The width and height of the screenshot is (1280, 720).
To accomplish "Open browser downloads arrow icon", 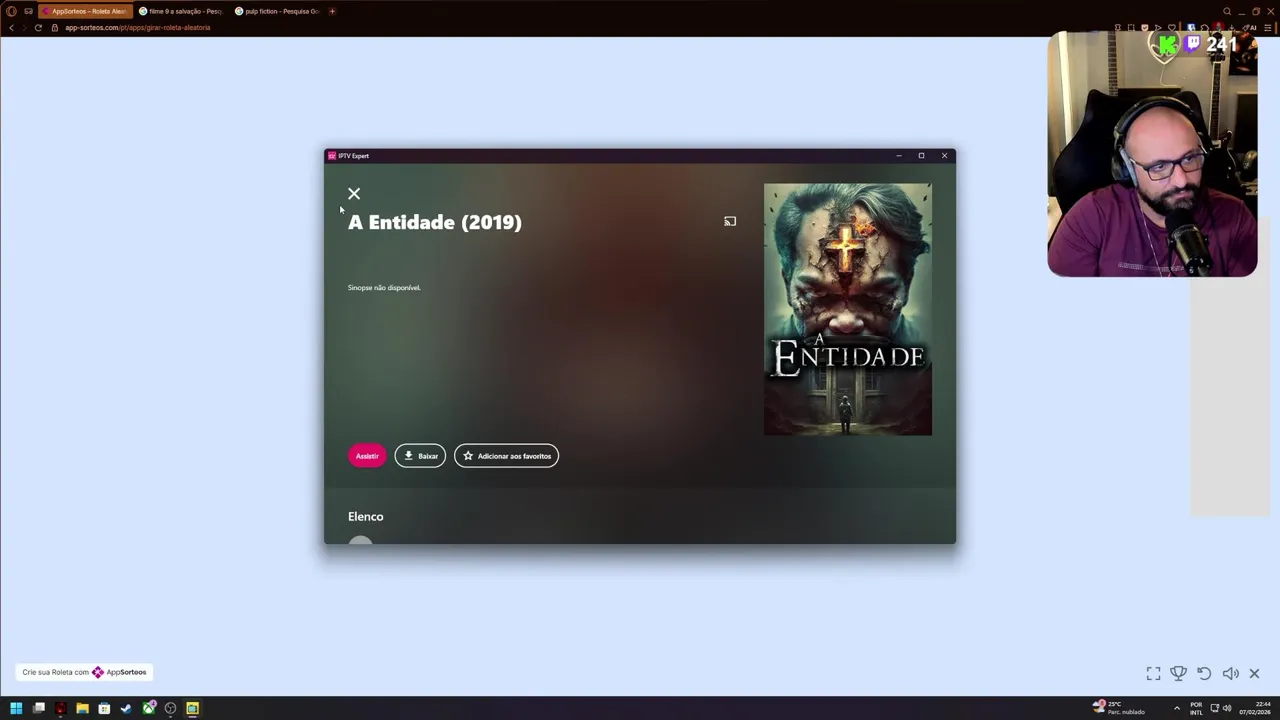I will (x=1231, y=27).
